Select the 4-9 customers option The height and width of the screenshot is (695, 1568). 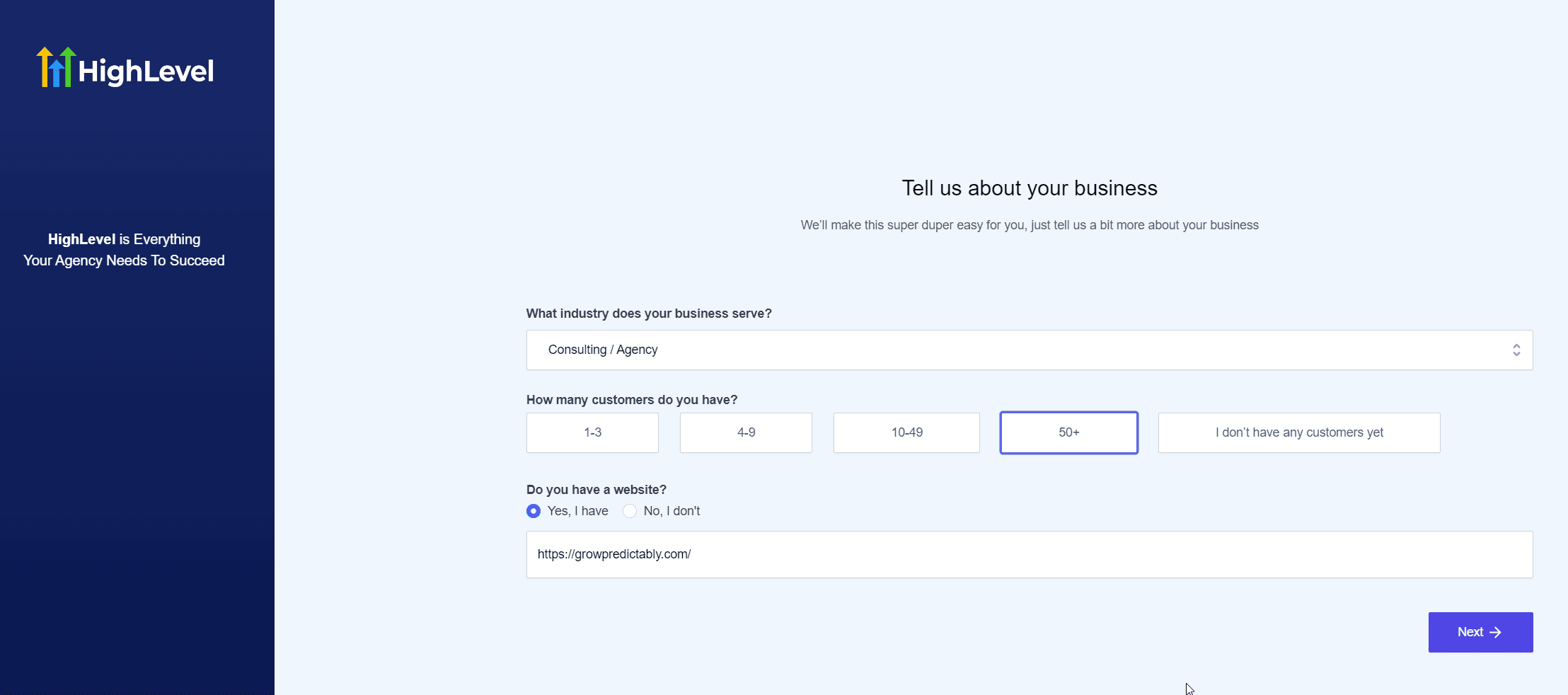[x=746, y=432]
